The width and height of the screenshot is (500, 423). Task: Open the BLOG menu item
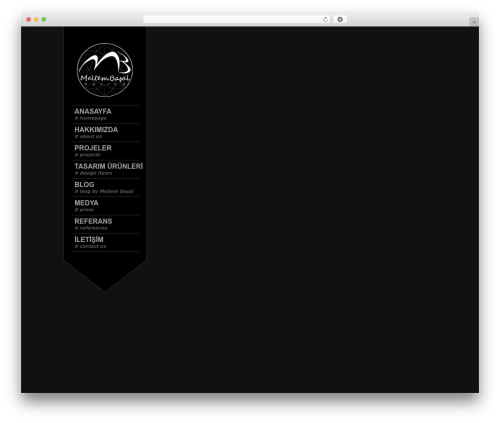coord(104,188)
